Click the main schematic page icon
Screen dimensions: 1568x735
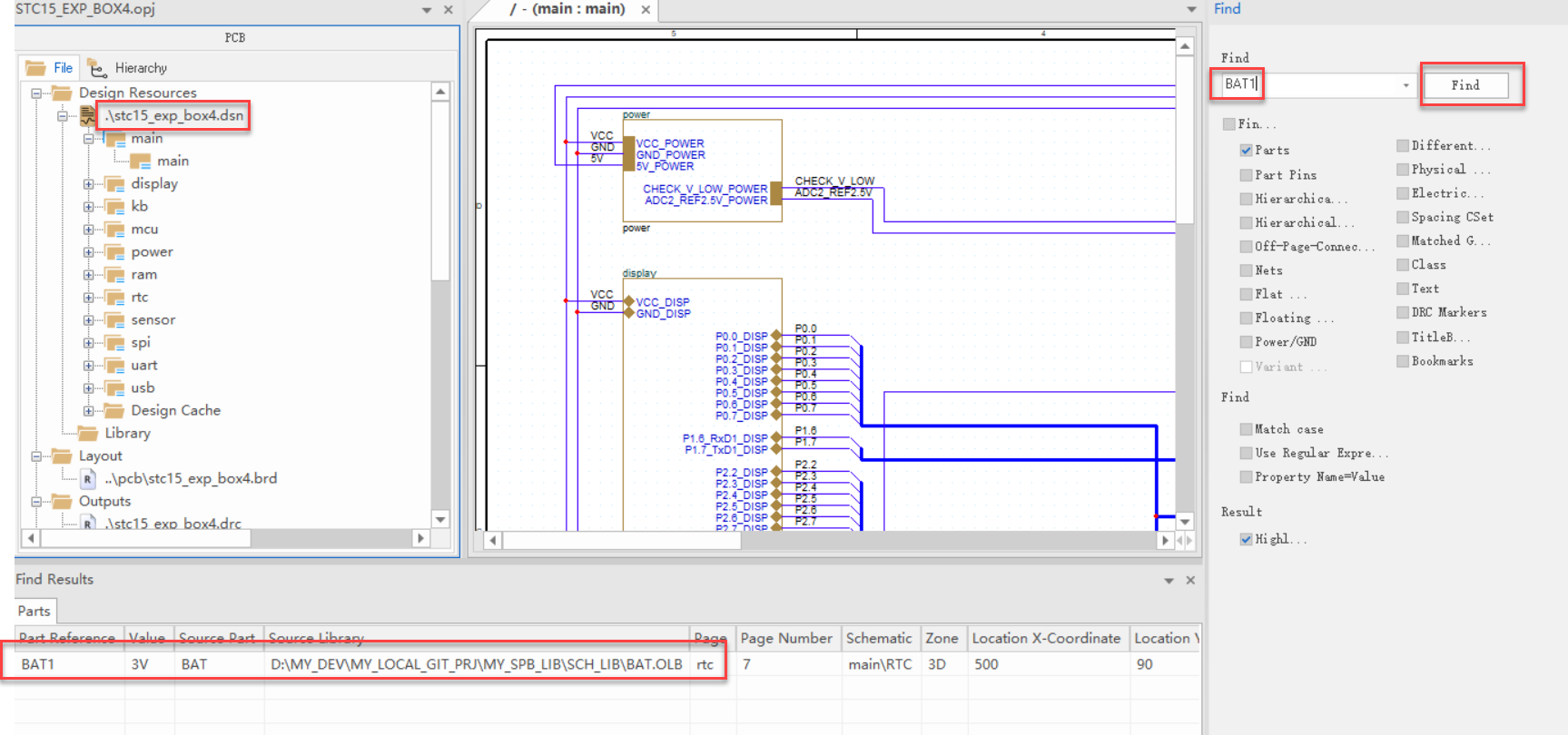pyautogui.click(x=141, y=162)
